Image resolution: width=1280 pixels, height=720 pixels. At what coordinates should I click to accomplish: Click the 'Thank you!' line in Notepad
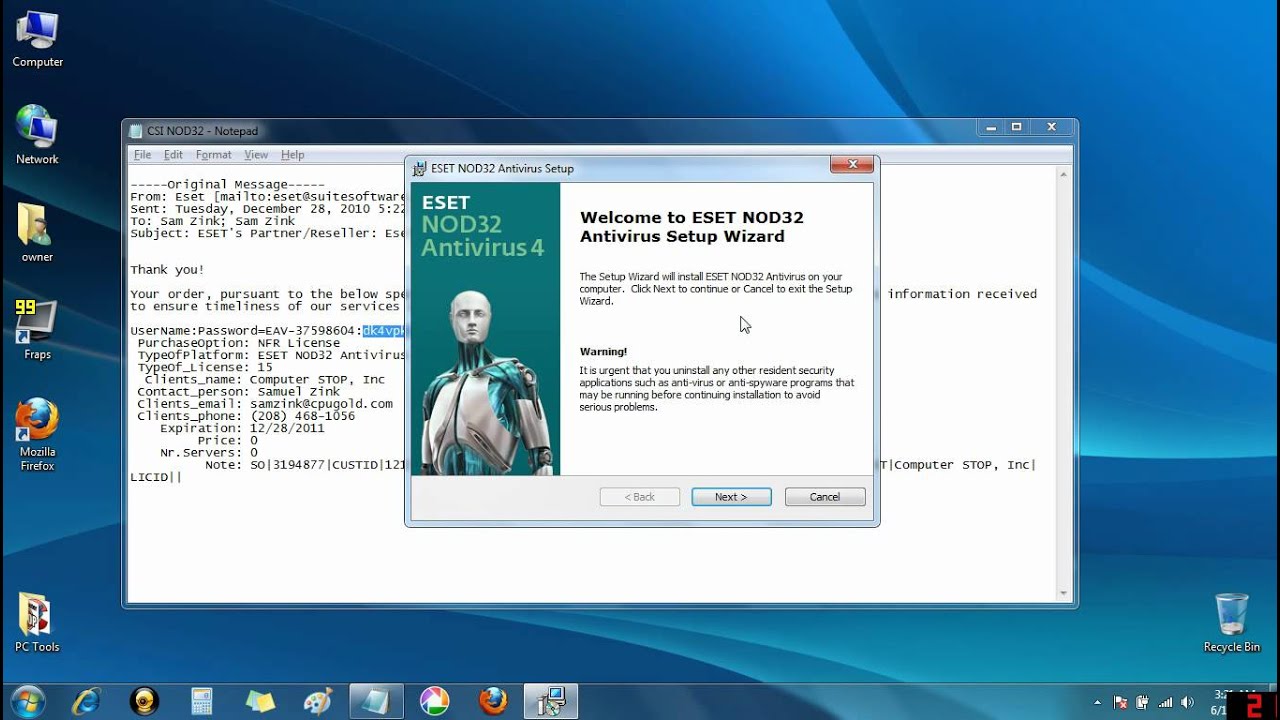pos(167,270)
